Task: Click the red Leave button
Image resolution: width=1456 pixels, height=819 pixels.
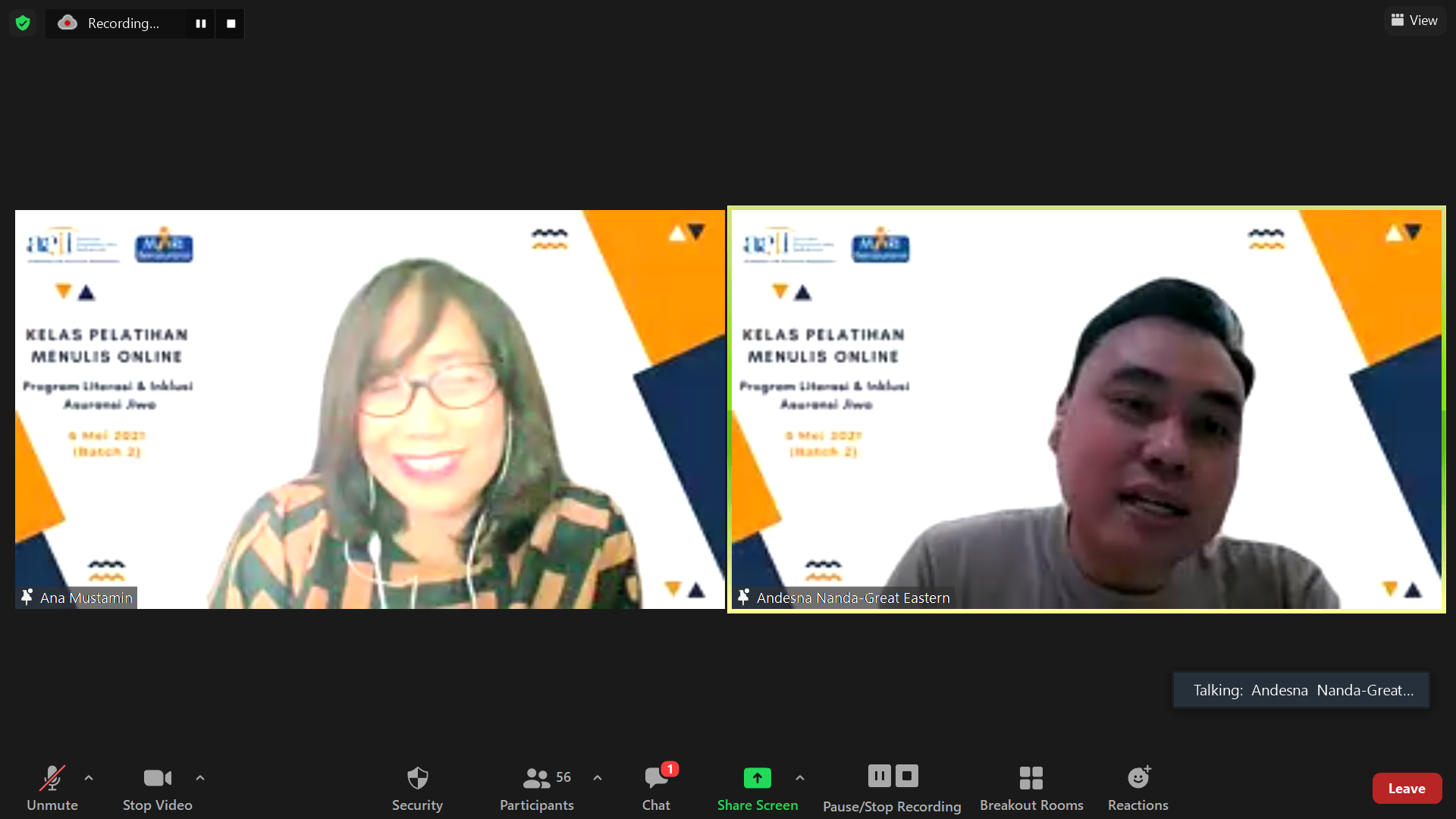Action: (x=1407, y=789)
